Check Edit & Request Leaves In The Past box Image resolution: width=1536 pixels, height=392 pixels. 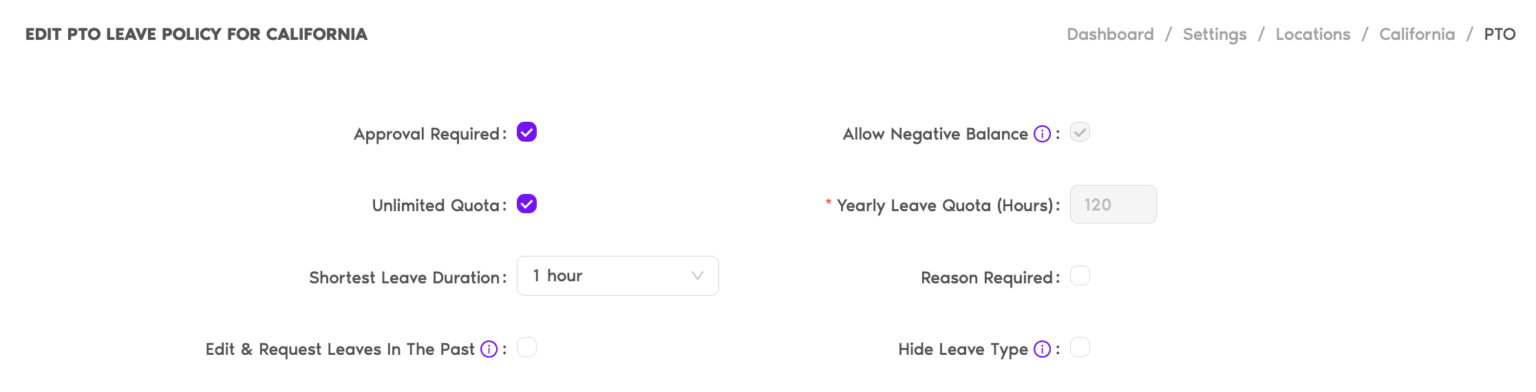click(x=527, y=348)
